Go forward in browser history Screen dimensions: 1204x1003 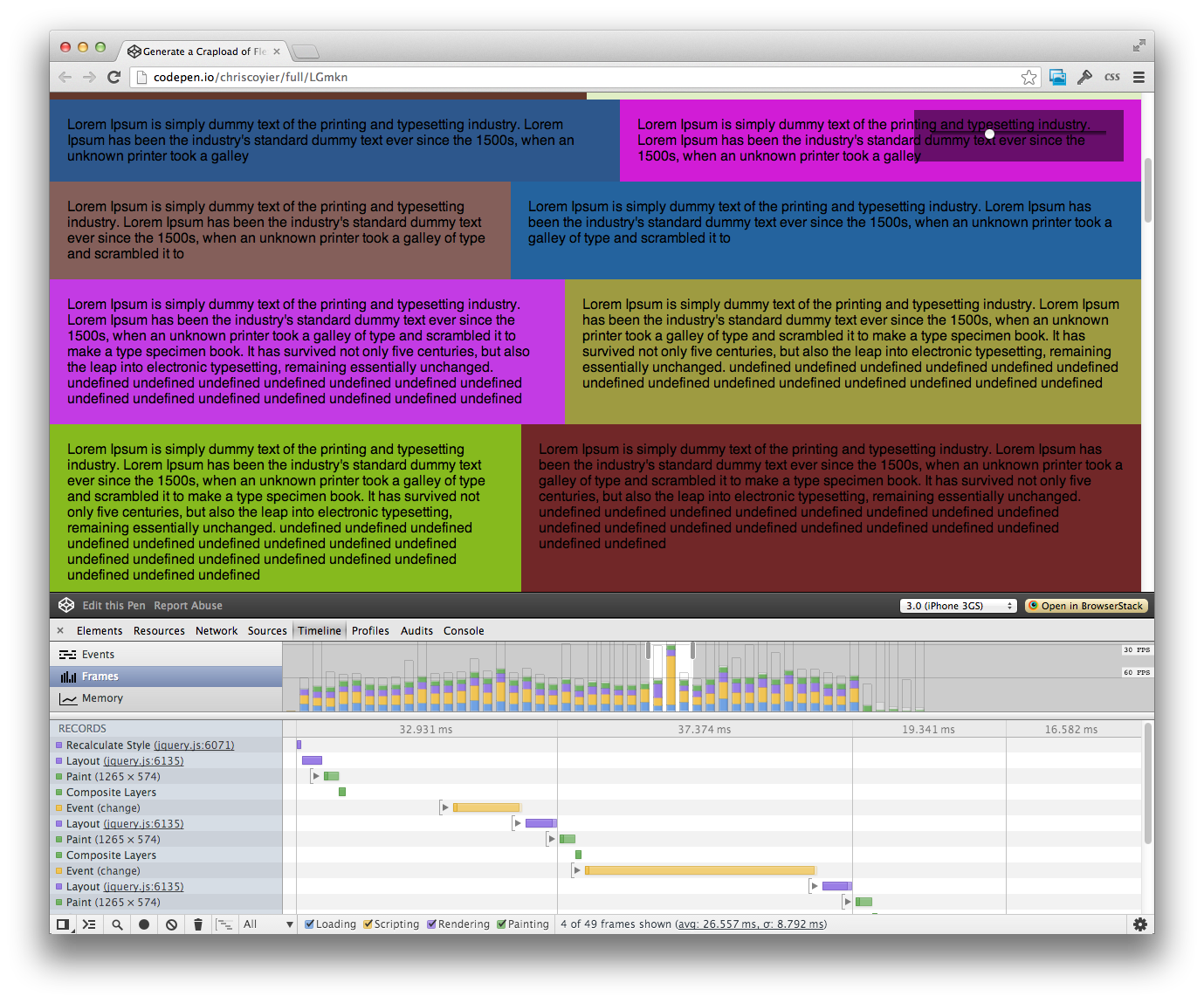(89, 77)
